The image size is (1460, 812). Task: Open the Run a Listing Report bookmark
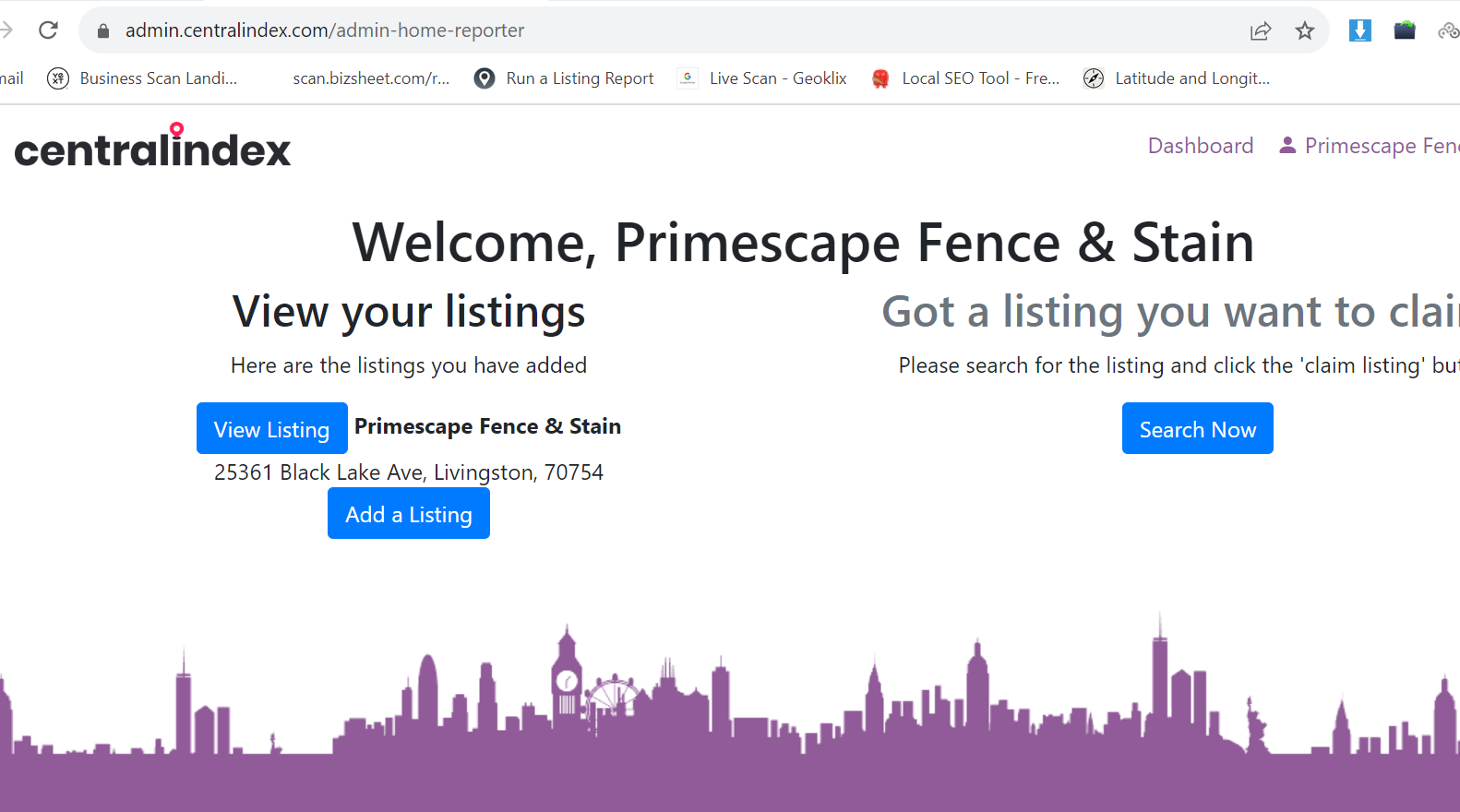564,78
